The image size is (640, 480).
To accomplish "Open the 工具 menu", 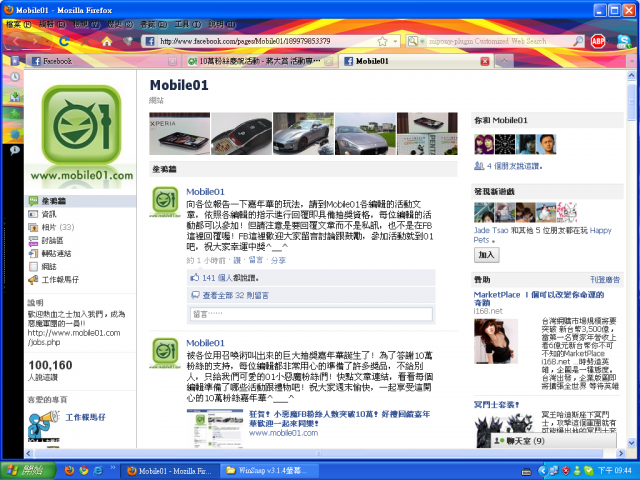I will pos(188,24).
